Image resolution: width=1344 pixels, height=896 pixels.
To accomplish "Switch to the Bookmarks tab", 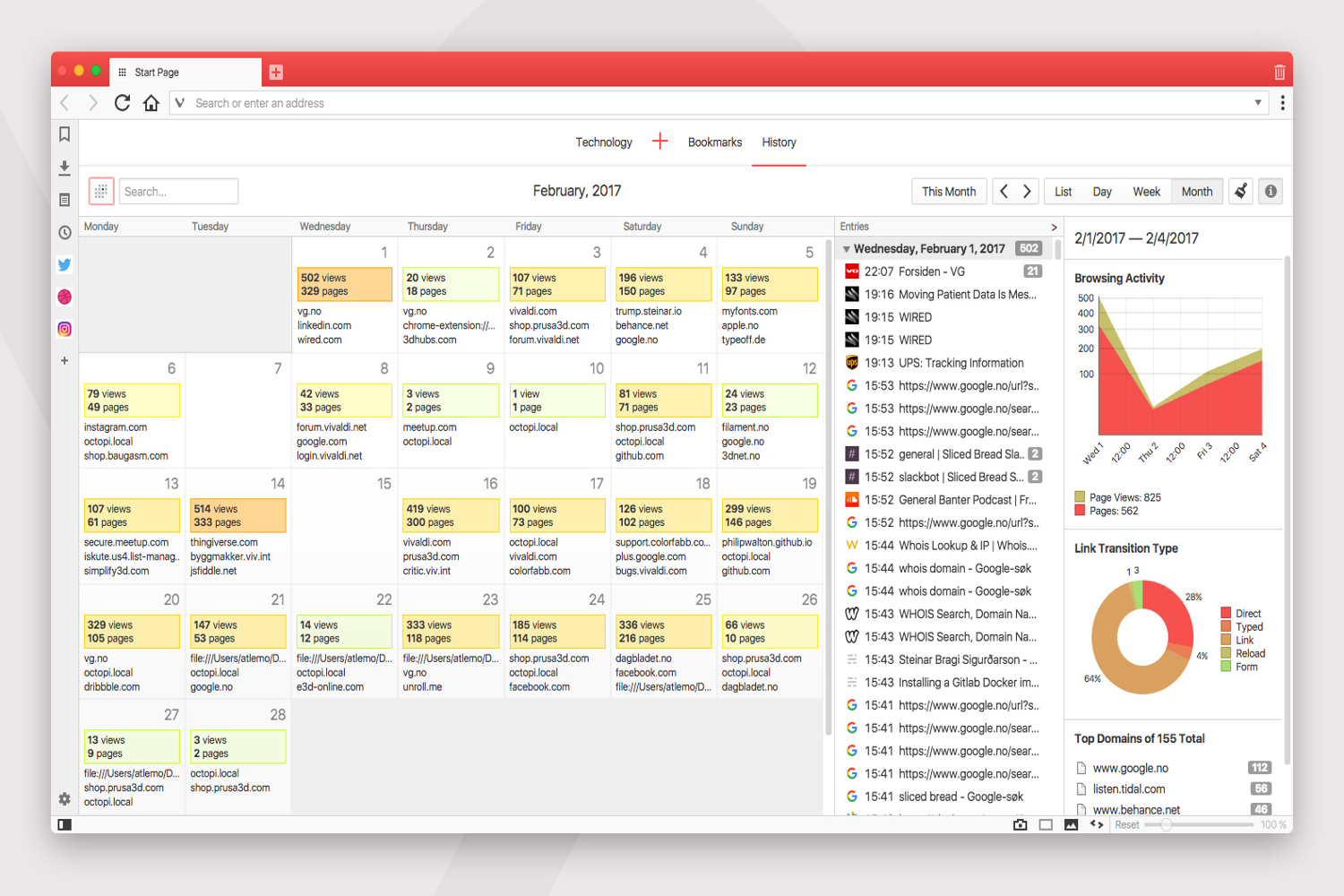I will (x=714, y=142).
